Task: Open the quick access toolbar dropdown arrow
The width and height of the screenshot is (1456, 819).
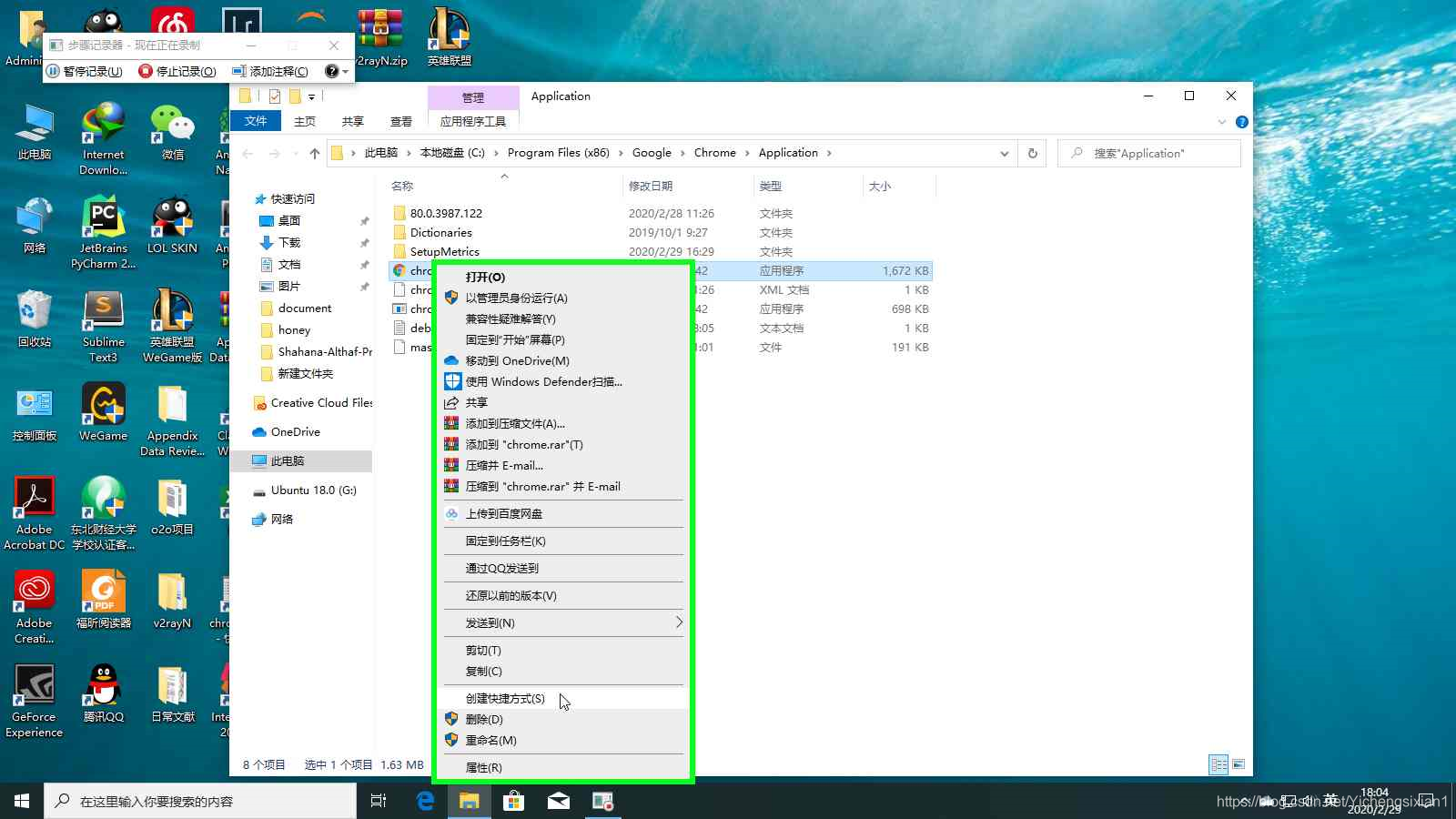Action: (x=311, y=96)
